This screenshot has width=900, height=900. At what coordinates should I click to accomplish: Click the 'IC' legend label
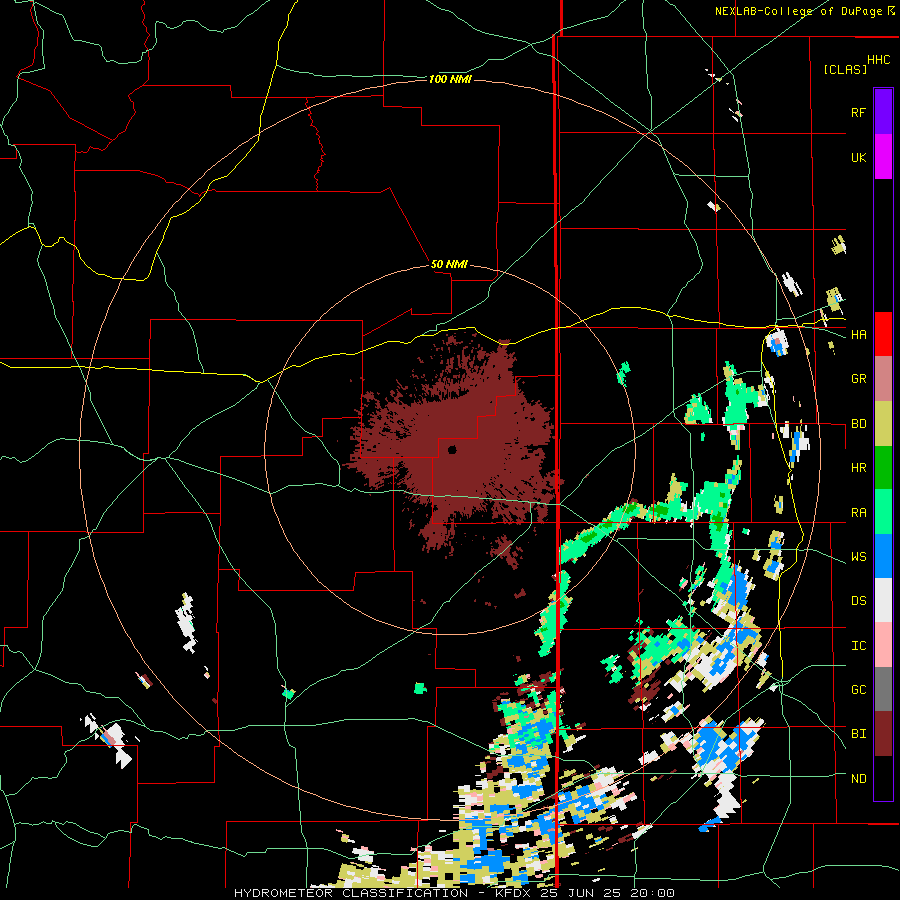[858, 646]
